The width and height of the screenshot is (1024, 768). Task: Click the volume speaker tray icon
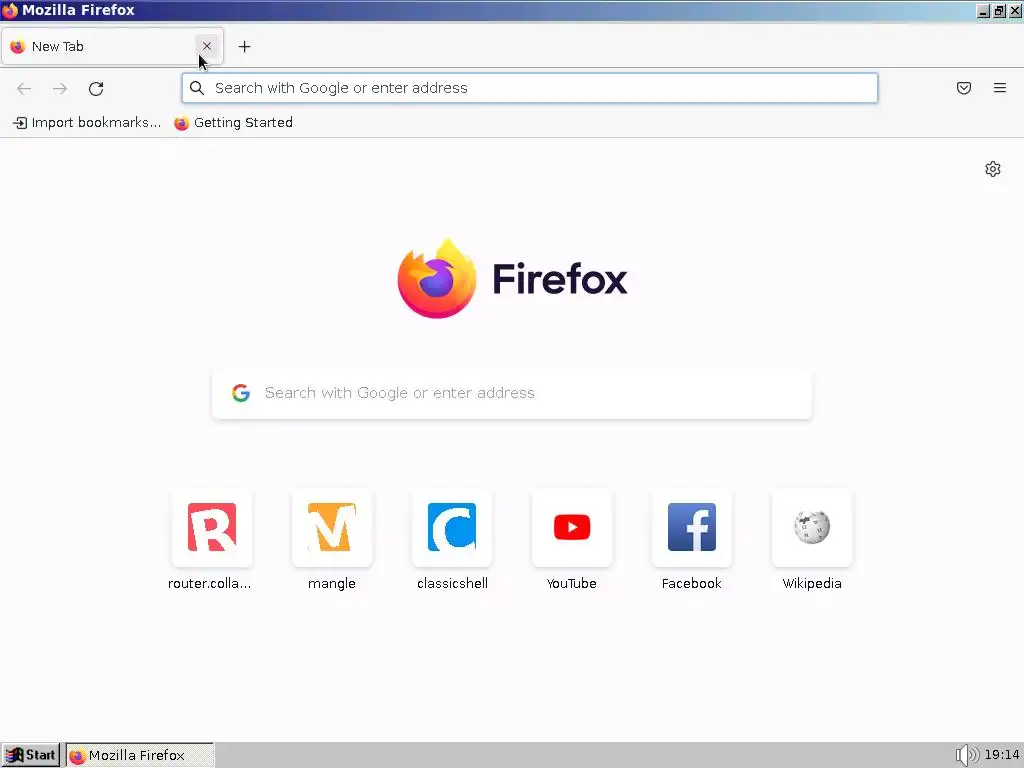(x=966, y=755)
